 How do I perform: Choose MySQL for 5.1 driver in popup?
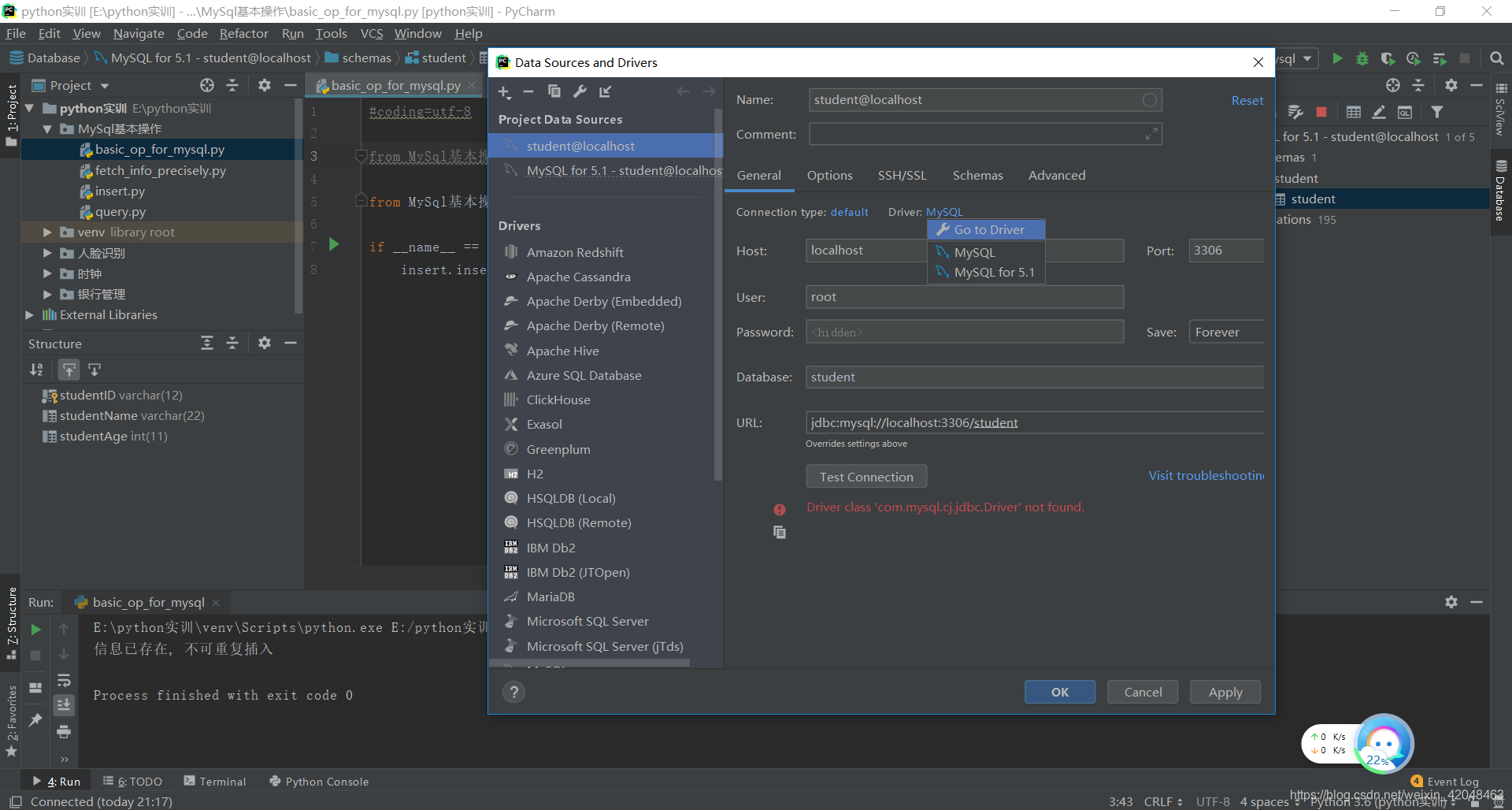click(987, 273)
